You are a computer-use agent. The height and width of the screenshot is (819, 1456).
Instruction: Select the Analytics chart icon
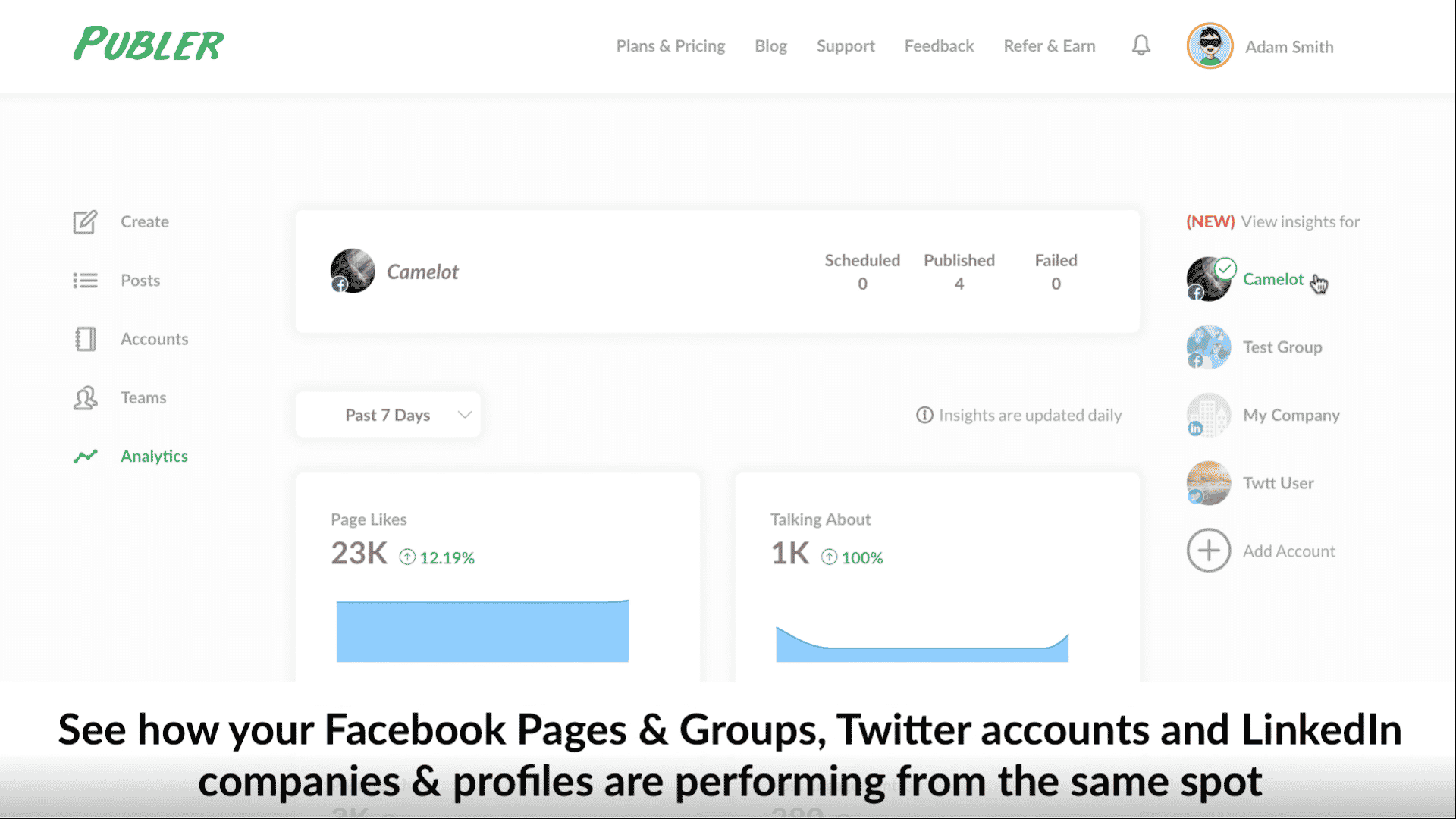[x=85, y=456]
